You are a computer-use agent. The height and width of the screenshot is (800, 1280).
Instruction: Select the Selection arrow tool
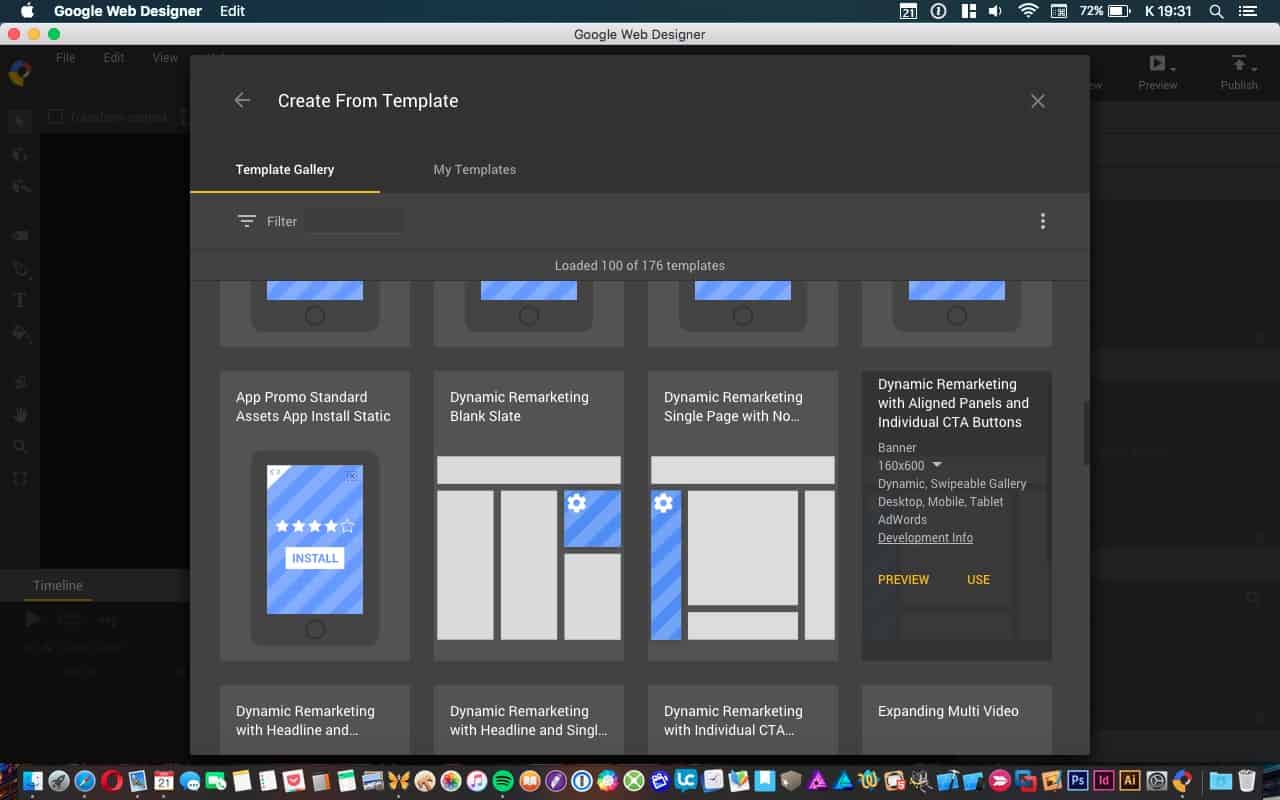(20, 122)
